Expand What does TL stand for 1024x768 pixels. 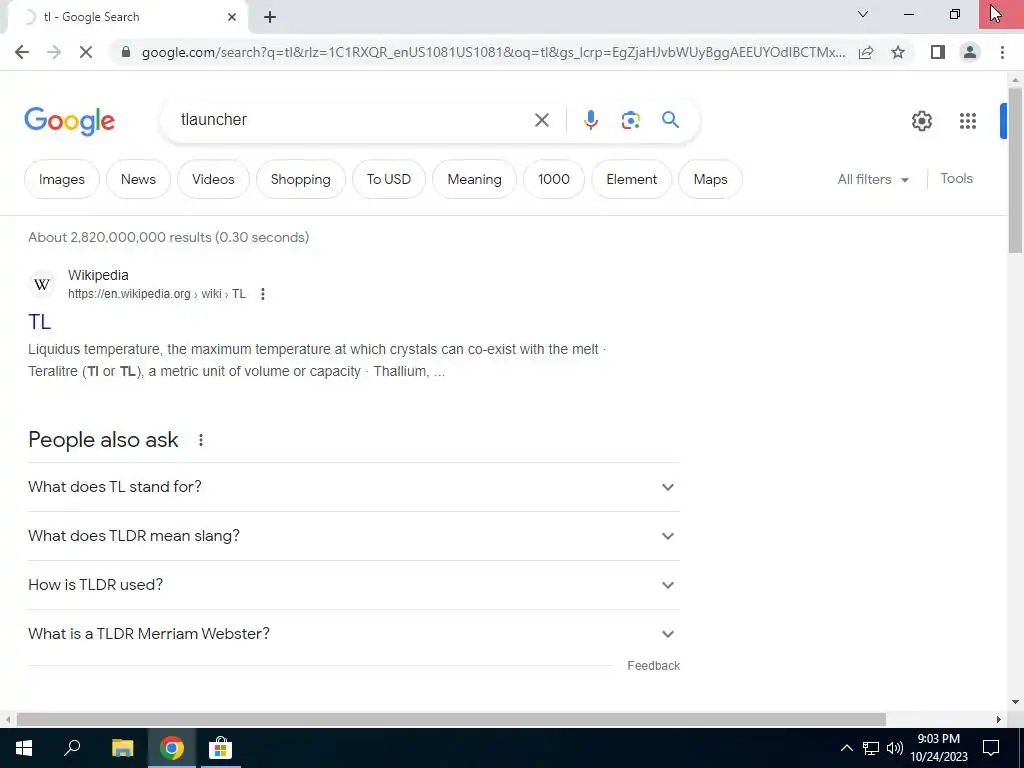[x=354, y=487]
